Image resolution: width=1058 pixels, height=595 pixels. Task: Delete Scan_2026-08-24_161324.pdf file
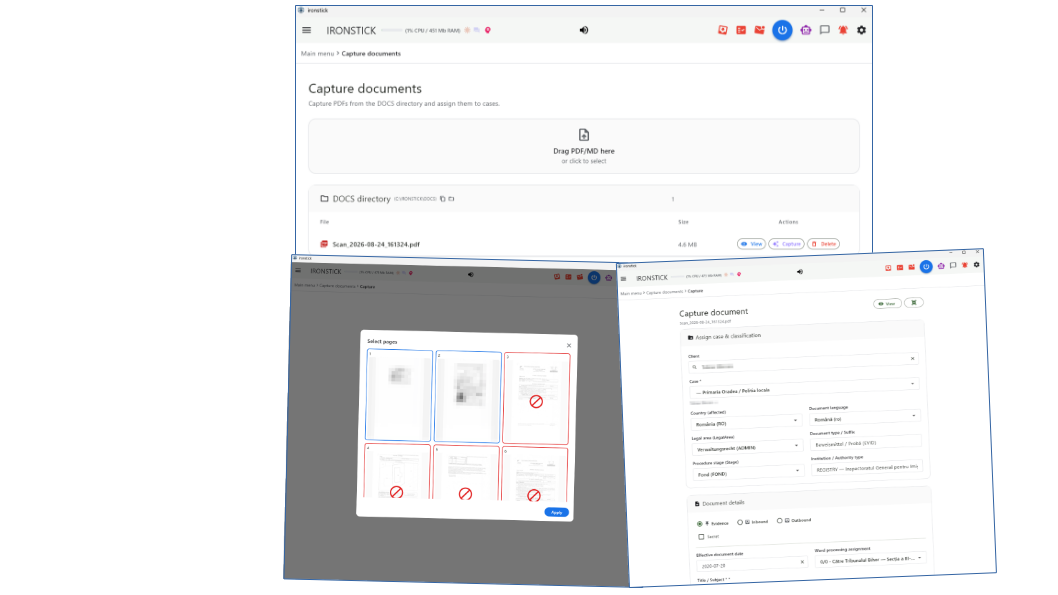824,244
